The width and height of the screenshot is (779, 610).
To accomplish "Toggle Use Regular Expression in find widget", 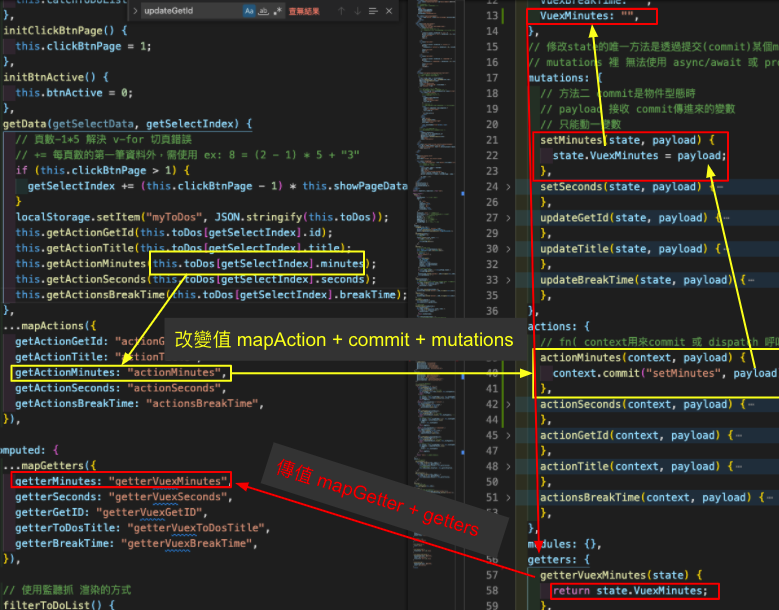I will [278, 11].
